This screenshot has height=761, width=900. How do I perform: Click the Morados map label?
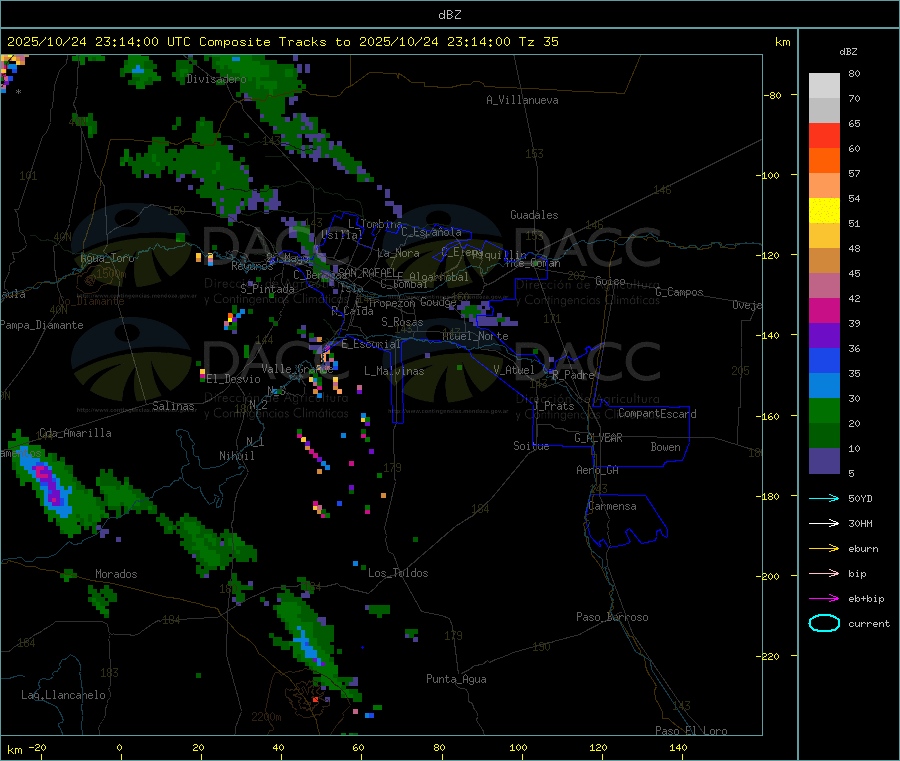(116, 574)
